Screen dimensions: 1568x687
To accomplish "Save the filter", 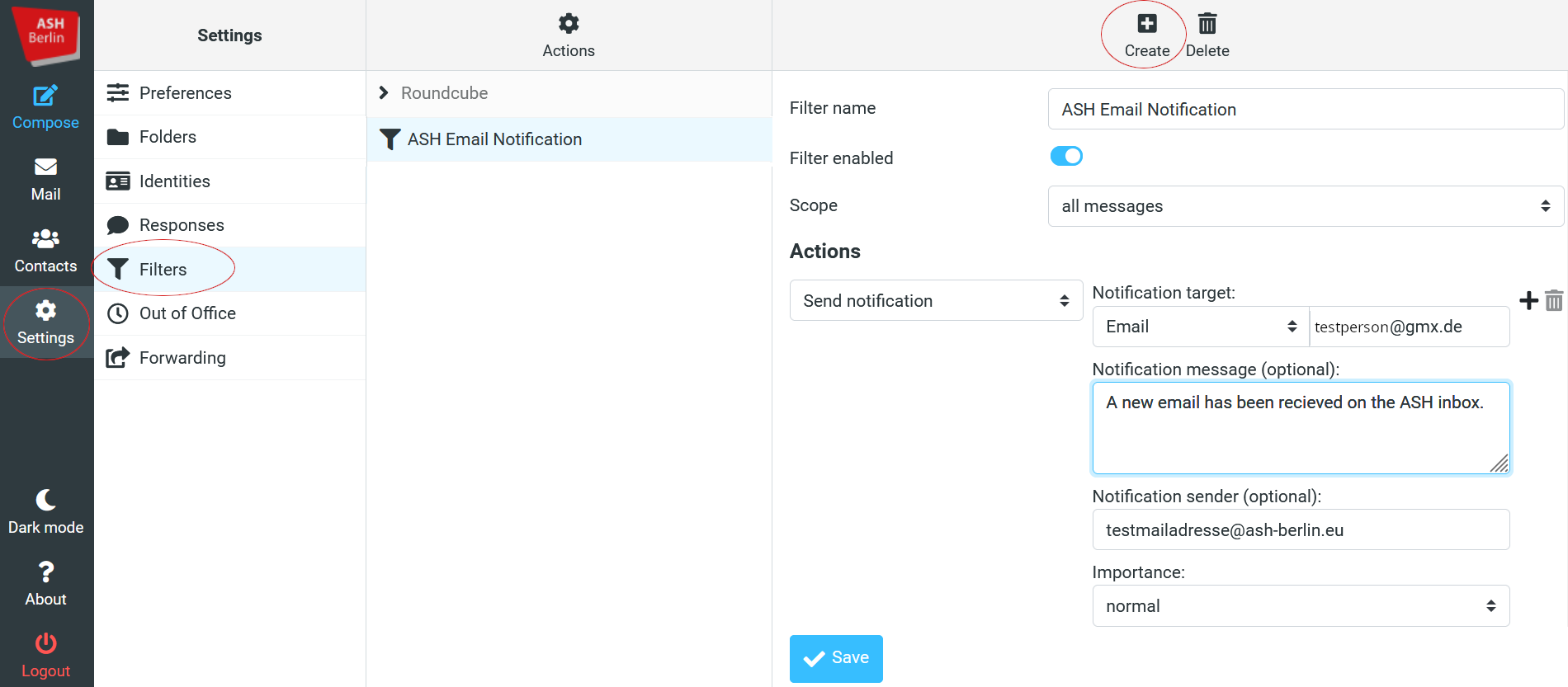I will coord(836,658).
